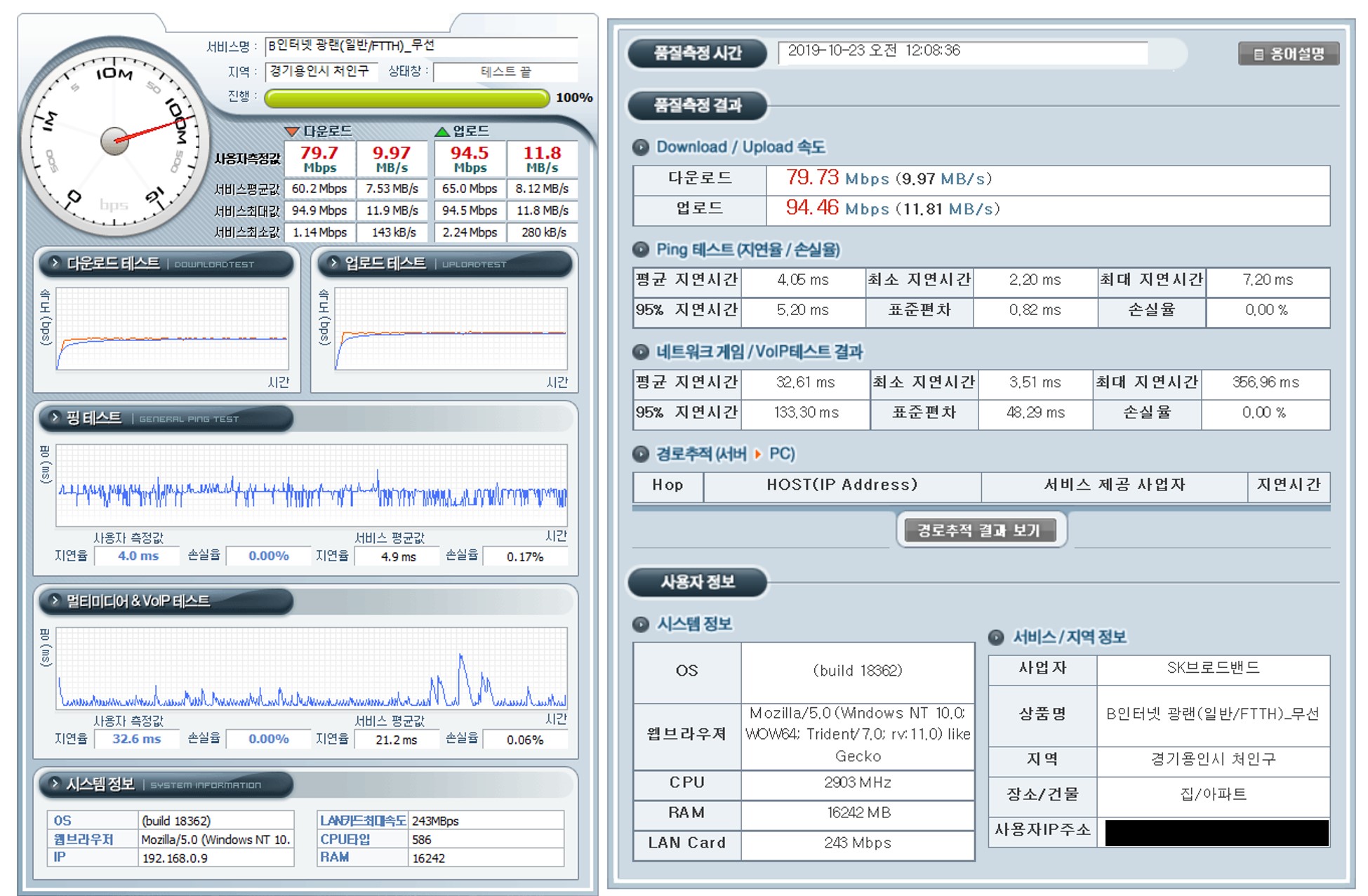
Task: Click the 품질측정 시간 date field
Action: [962, 52]
